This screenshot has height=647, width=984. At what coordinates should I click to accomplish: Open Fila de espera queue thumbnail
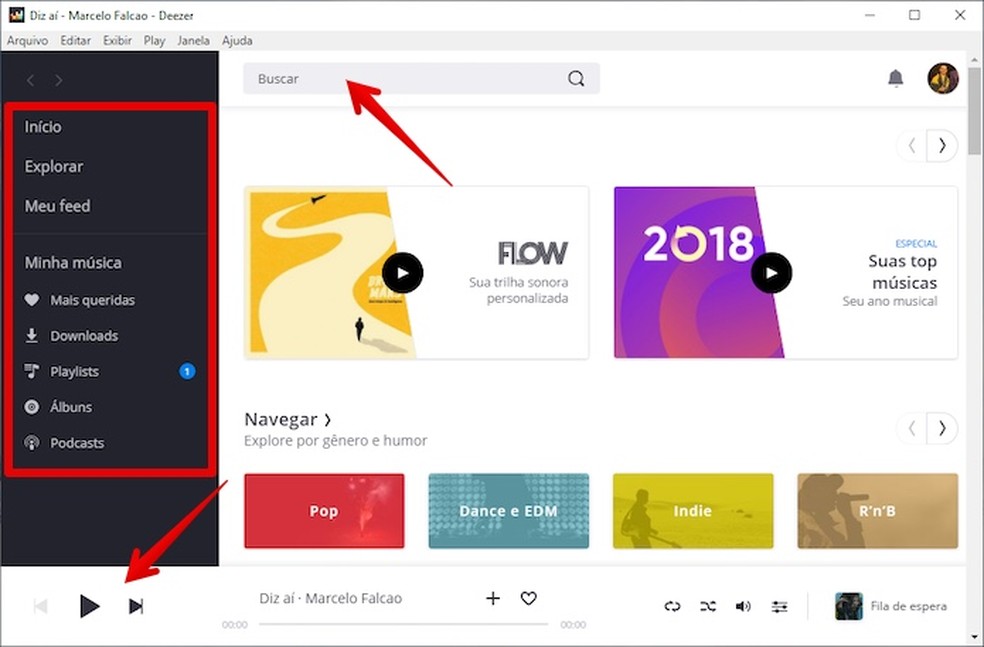(x=847, y=606)
